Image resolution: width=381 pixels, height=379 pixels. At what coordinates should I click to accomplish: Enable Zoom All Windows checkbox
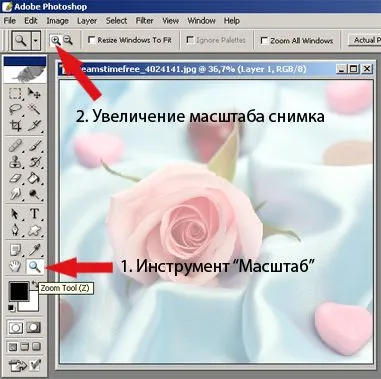[x=264, y=41]
